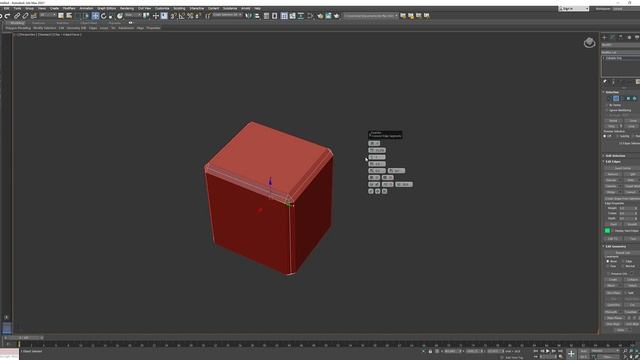Select the Face constraint radio button
Viewport: 640px width, 360px height.
click(608, 266)
